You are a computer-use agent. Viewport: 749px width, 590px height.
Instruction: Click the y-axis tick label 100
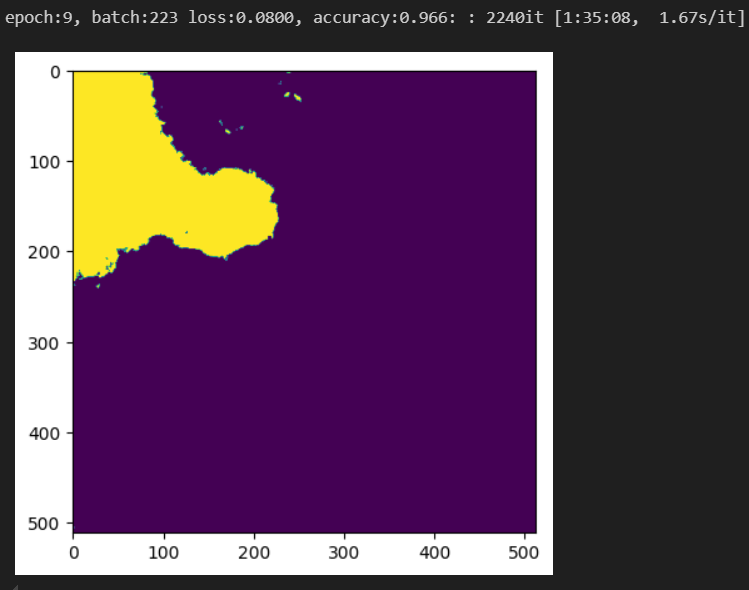click(x=44, y=162)
